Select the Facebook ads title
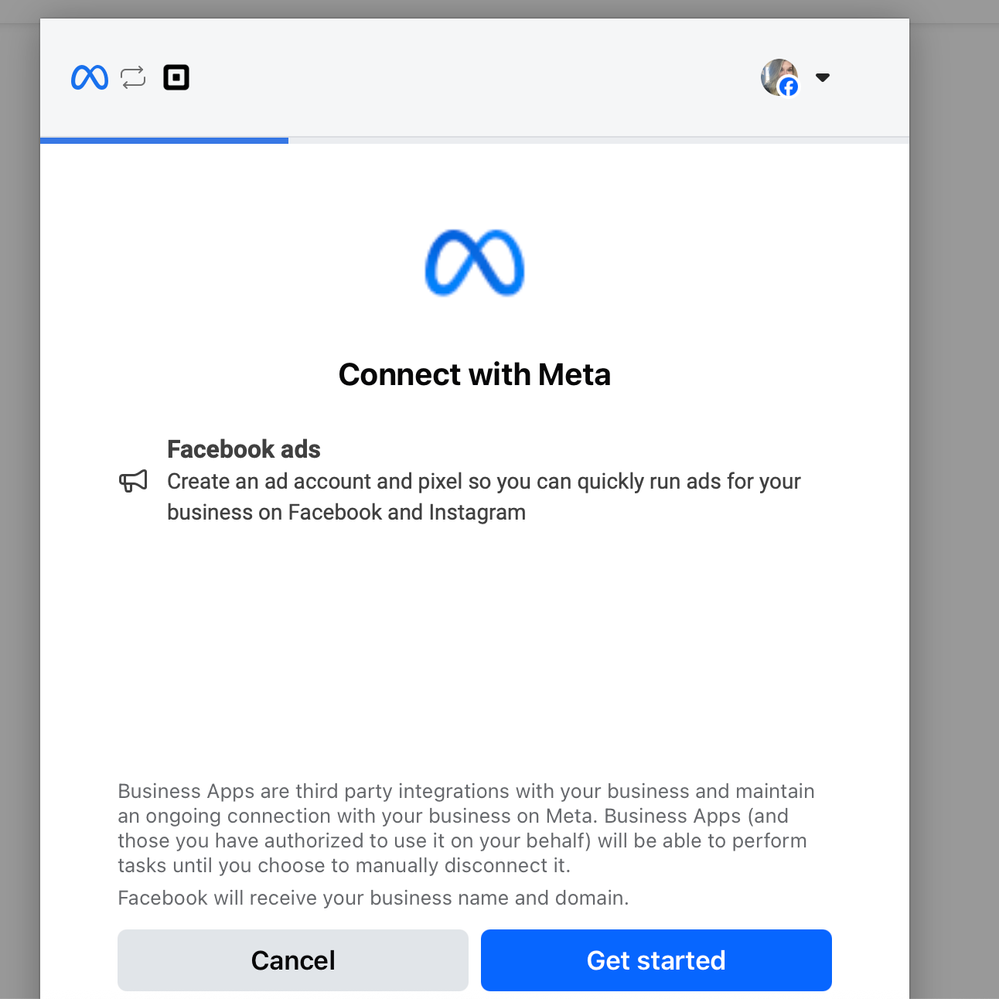999x999 pixels. (244, 449)
